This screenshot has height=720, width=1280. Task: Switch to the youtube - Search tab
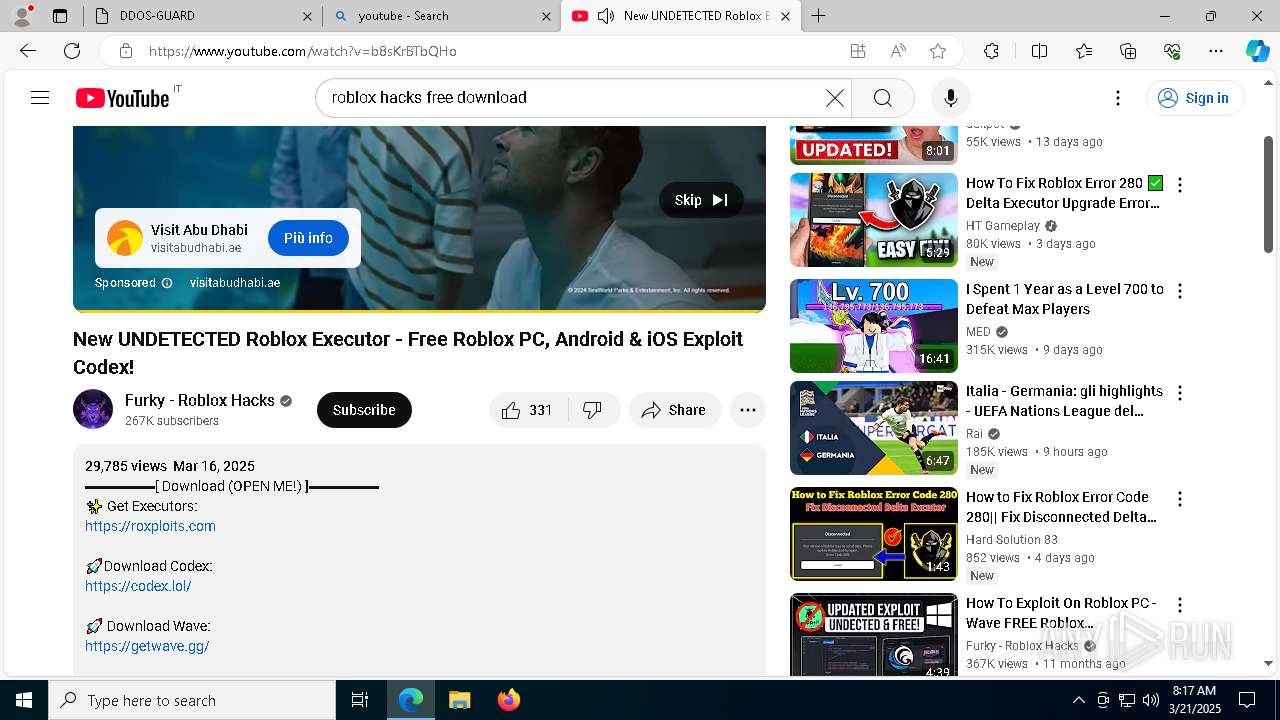(x=440, y=16)
